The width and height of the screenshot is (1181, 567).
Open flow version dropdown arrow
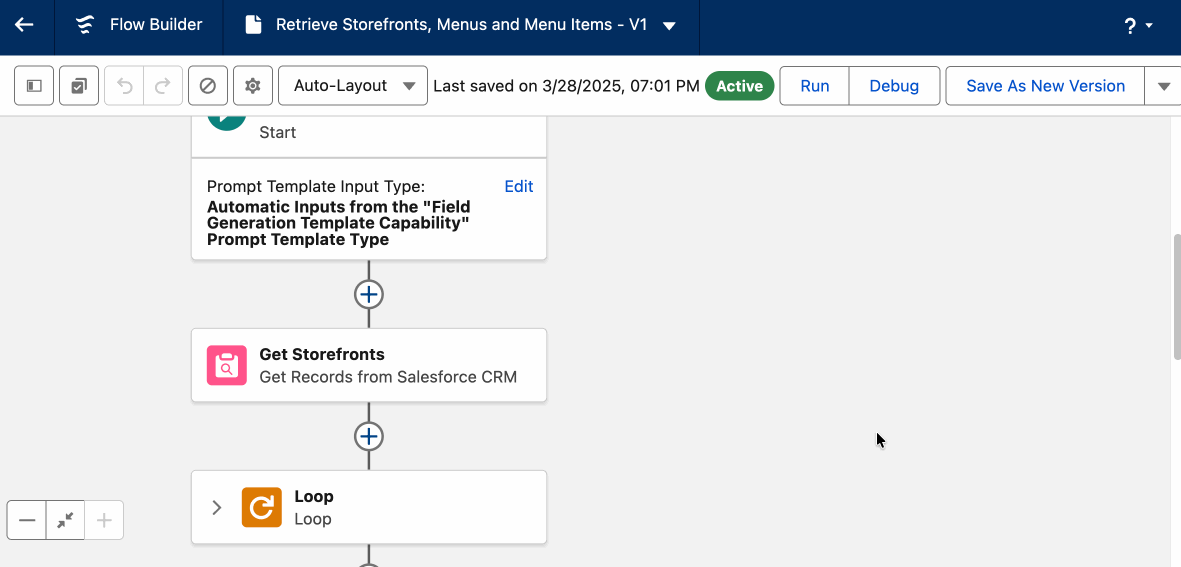coord(669,26)
